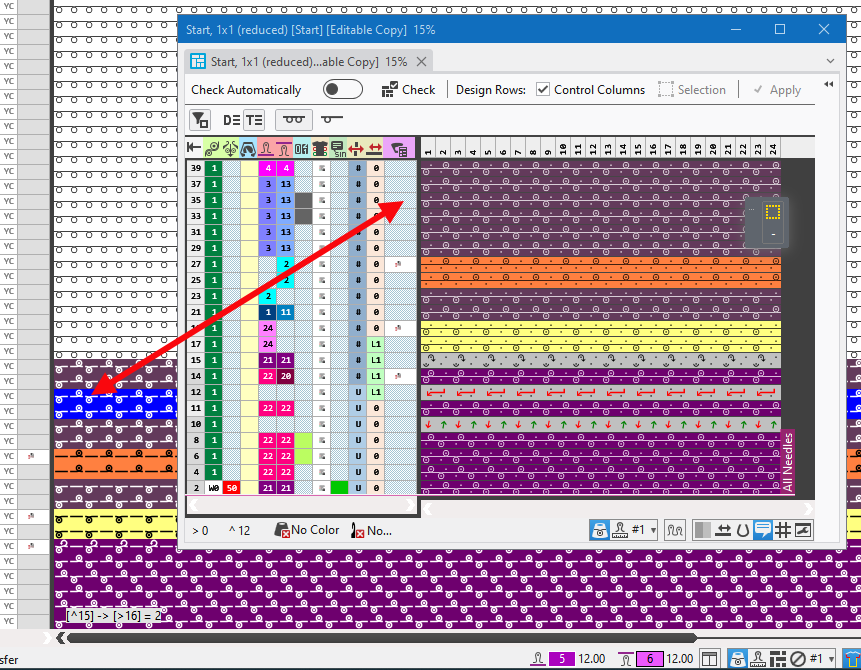
Task: Toggle the Check Automatically switch
Action: point(343,90)
